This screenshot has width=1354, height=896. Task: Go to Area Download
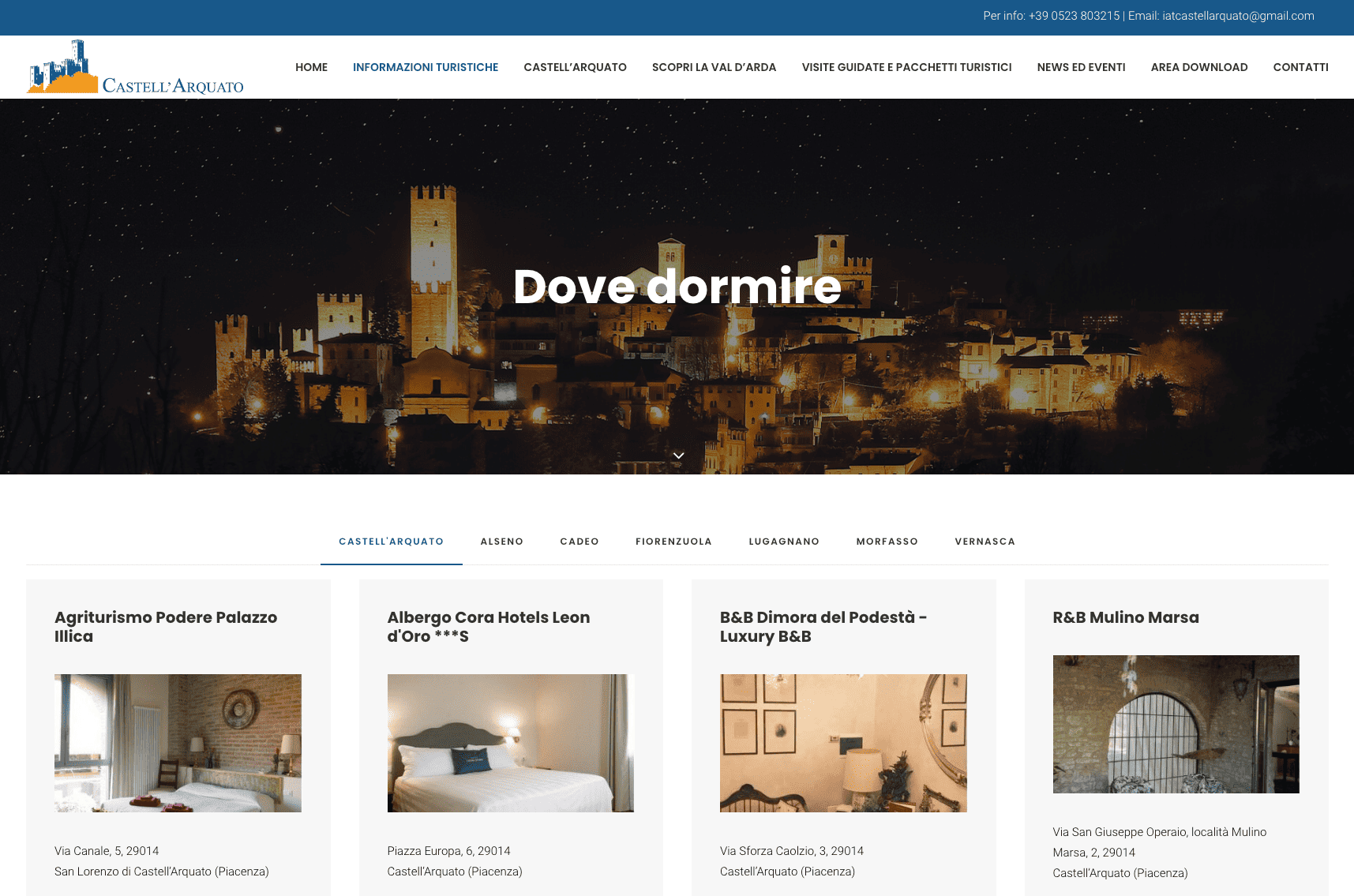tap(1198, 67)
